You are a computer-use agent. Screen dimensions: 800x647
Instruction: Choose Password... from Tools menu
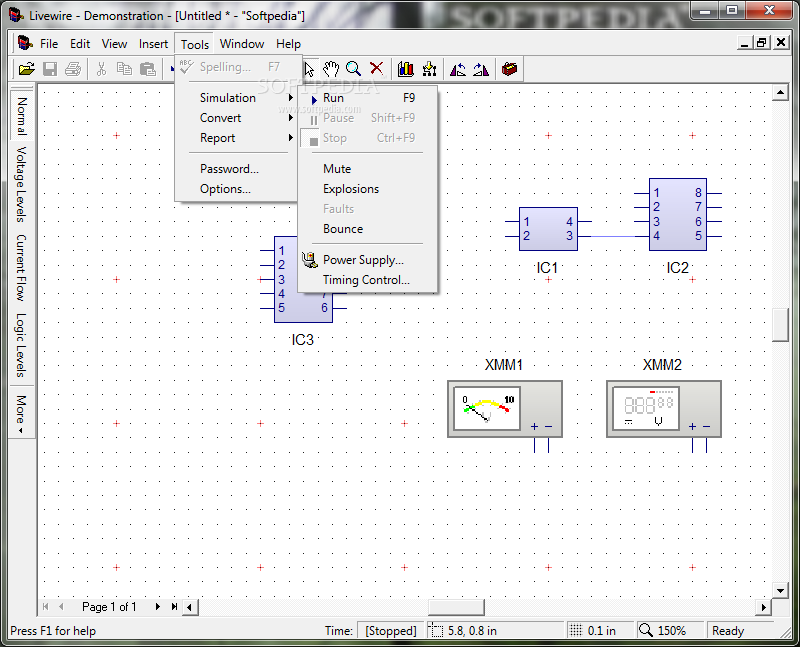pyautogui.click(x=238, y=169)
